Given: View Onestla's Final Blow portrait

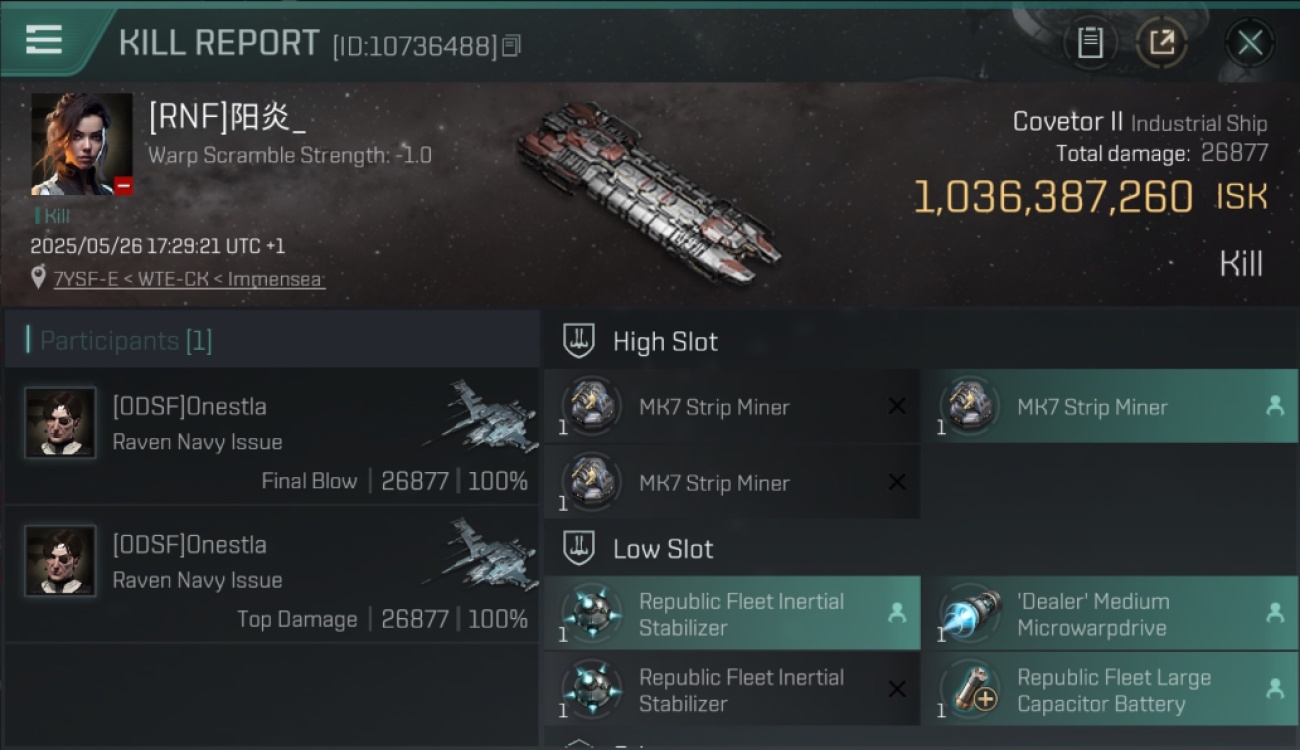Looking at the screenshot, I should pyautogui.click(x=60, y=423).
